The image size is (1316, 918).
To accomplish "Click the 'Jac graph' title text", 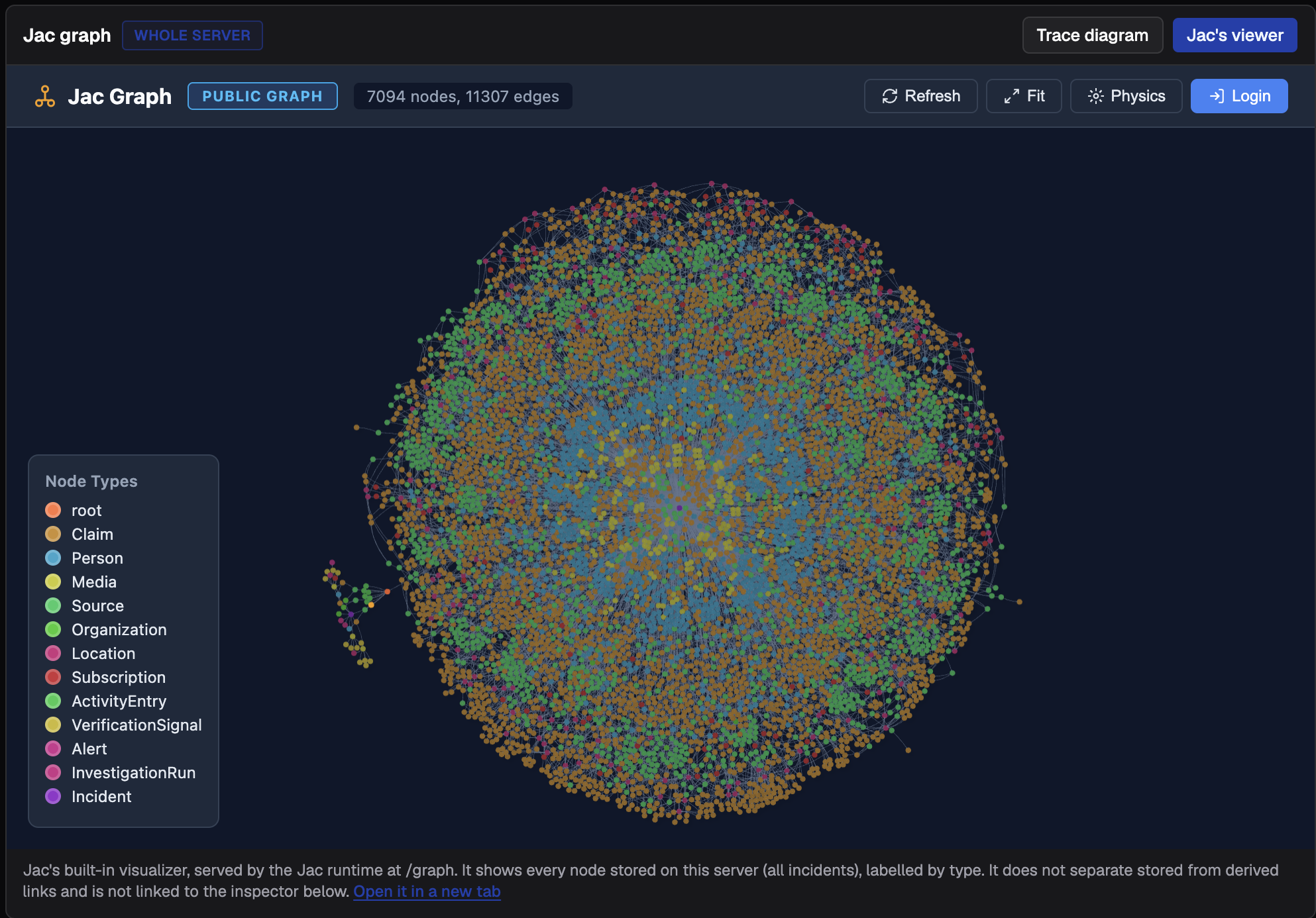I will pos(67,35).
